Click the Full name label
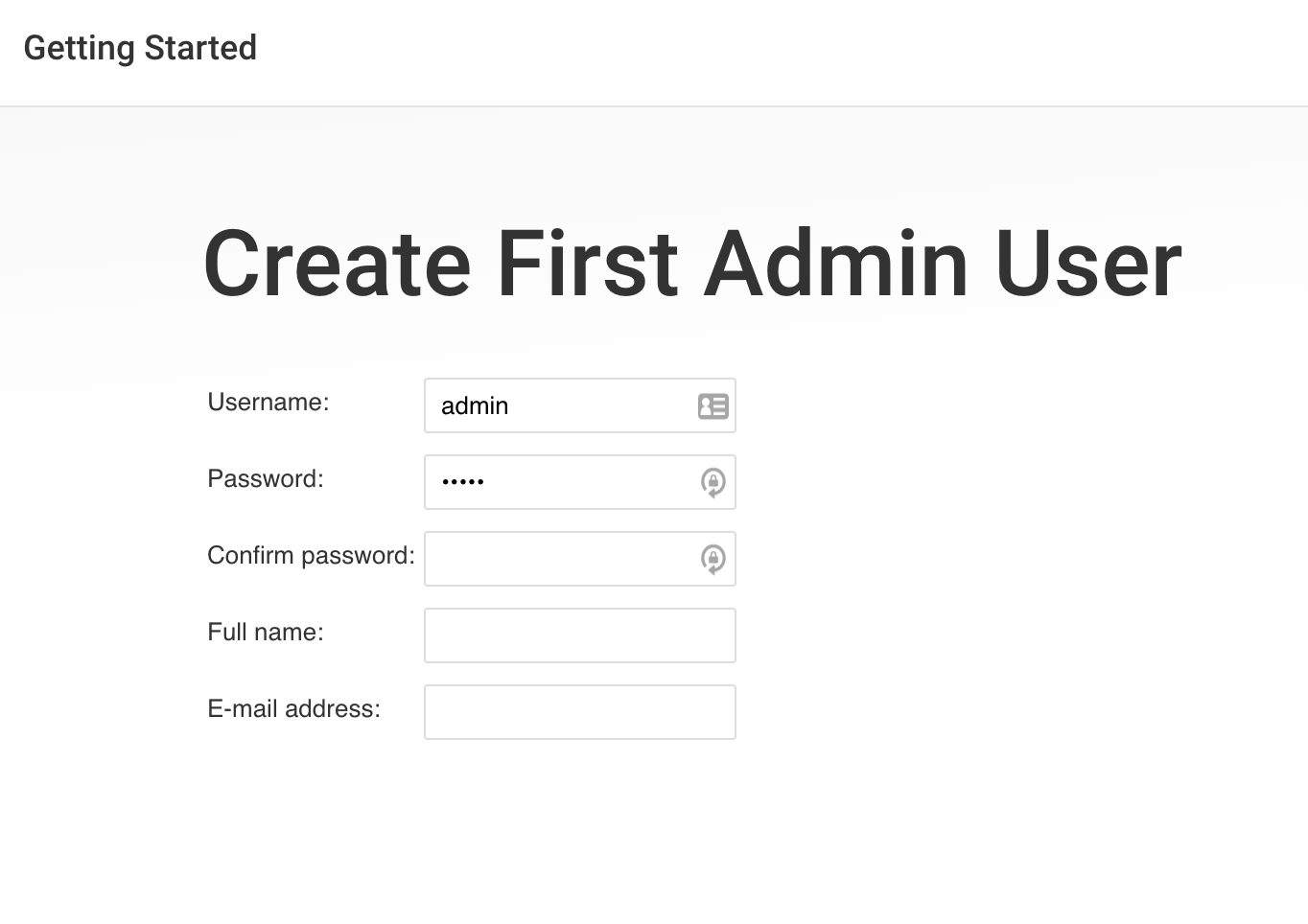1308x924 pixels. coord(266,633)
